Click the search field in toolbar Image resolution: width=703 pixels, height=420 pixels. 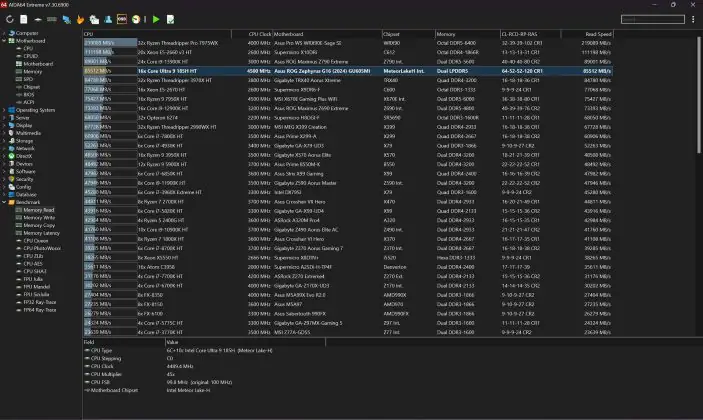coord(653,19)
